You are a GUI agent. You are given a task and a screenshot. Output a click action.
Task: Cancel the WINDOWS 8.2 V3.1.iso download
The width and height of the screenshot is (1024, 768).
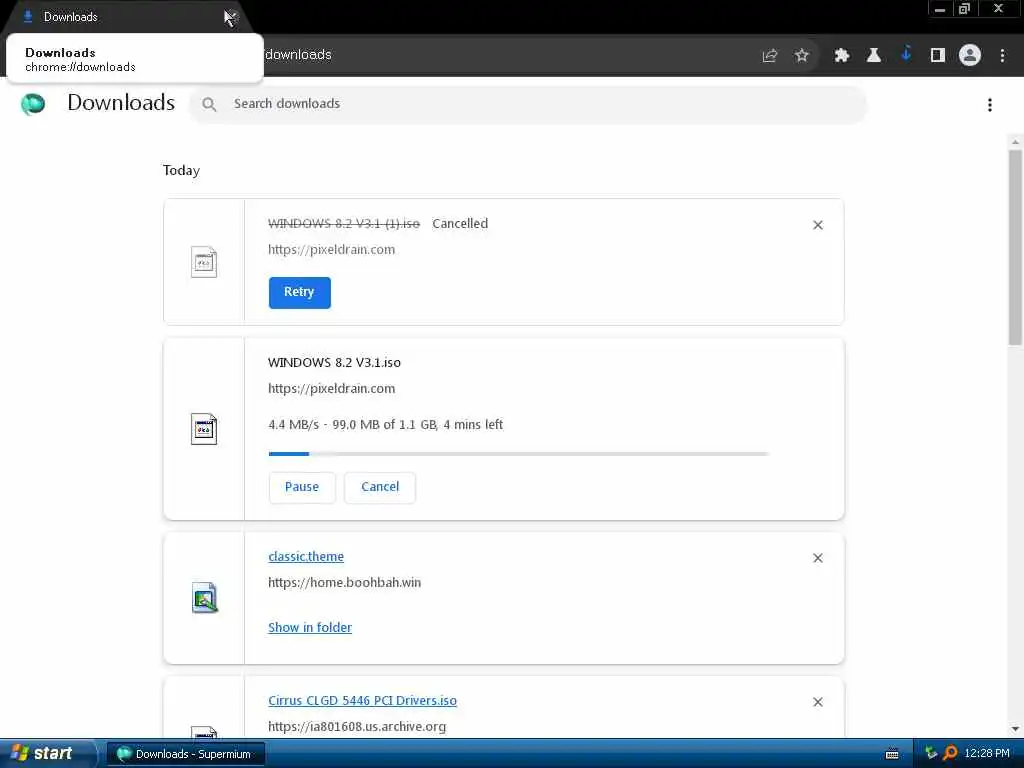380,487
